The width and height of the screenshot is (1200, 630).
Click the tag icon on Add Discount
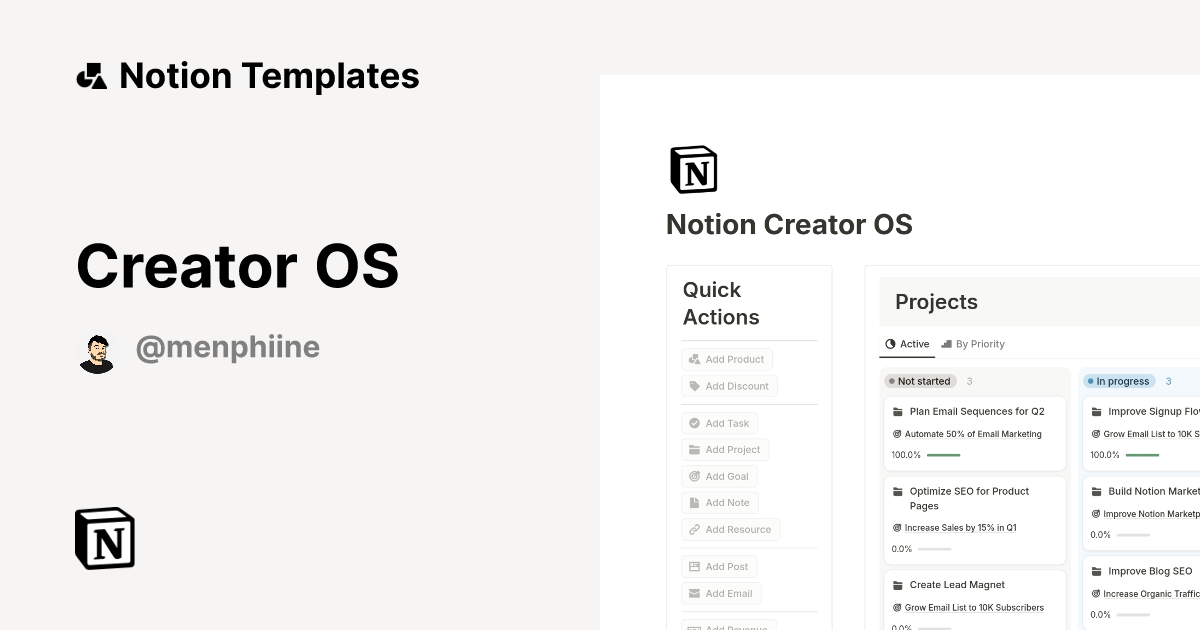693,386
